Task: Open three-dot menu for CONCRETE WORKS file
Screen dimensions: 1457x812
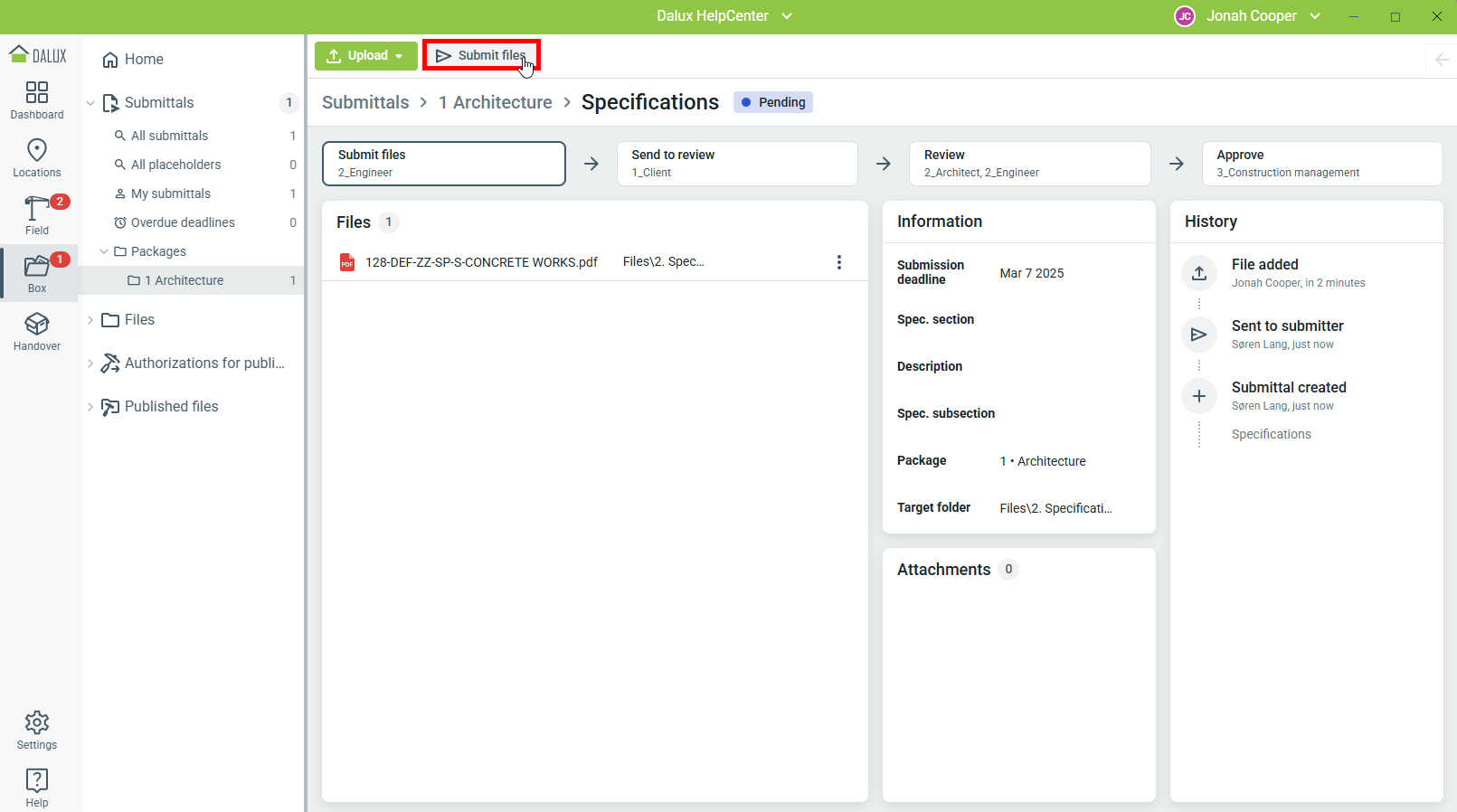Action: point(839,262)
